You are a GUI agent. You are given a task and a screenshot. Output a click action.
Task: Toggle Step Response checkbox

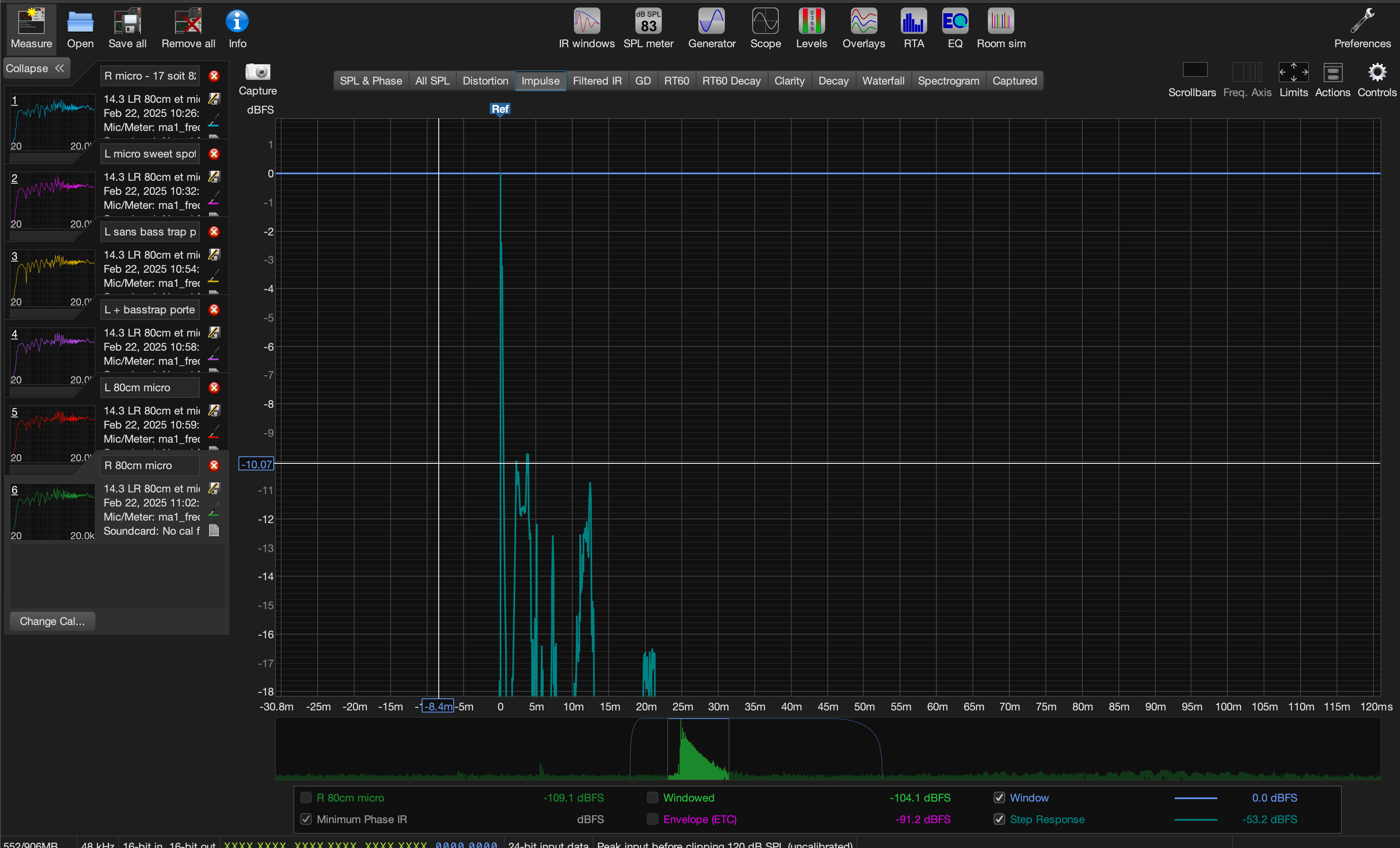pyautogui.click(x=999, y=819)
